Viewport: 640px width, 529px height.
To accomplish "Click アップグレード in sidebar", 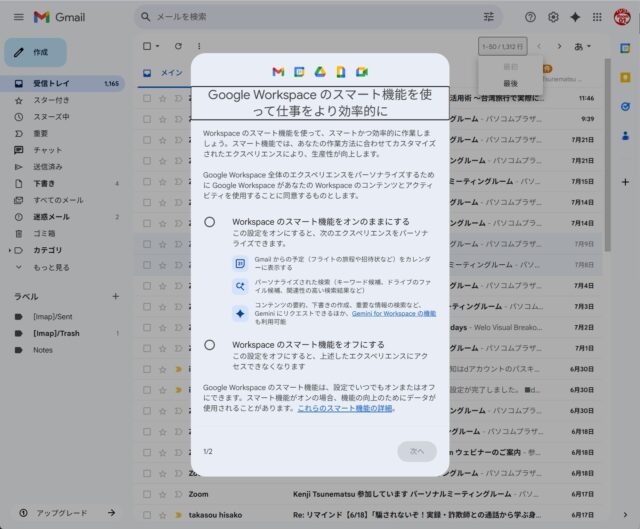I will [62, 513].
